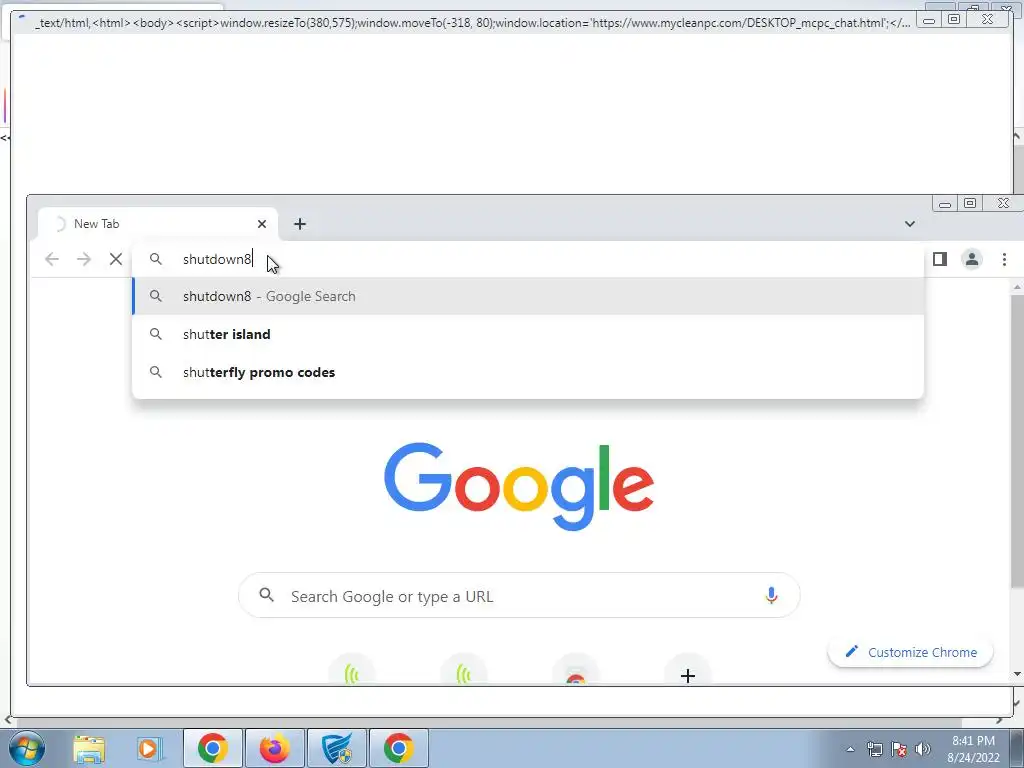Close the front Chrome window

1003,203
